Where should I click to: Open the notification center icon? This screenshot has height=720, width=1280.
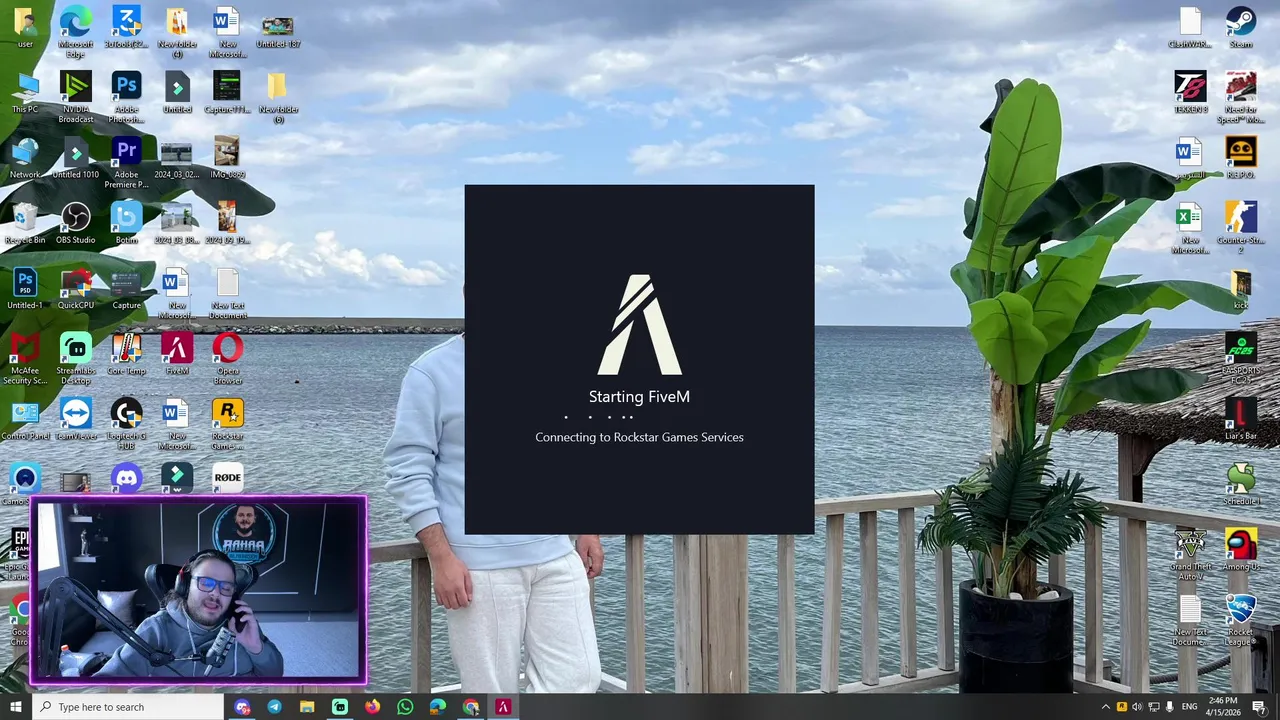pos(1260,707)
